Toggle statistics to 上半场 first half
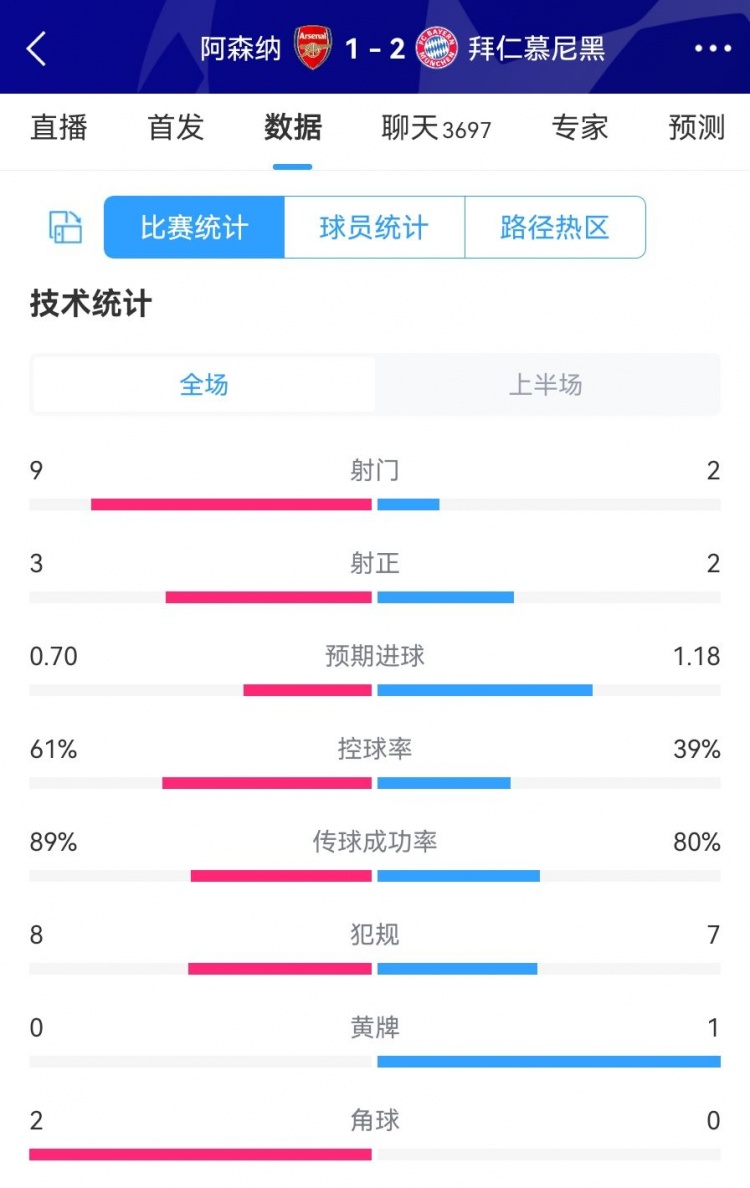 546,385
